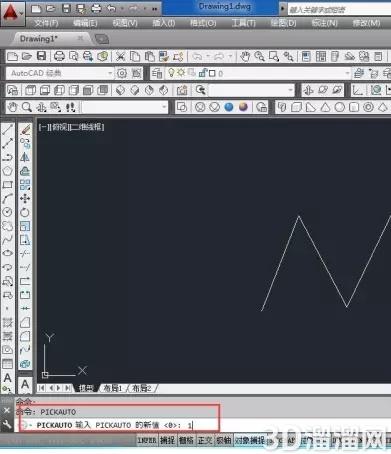Screen dimensions: 391x454
Task: Select the Trim modify tool
Action: click(25, 254)
